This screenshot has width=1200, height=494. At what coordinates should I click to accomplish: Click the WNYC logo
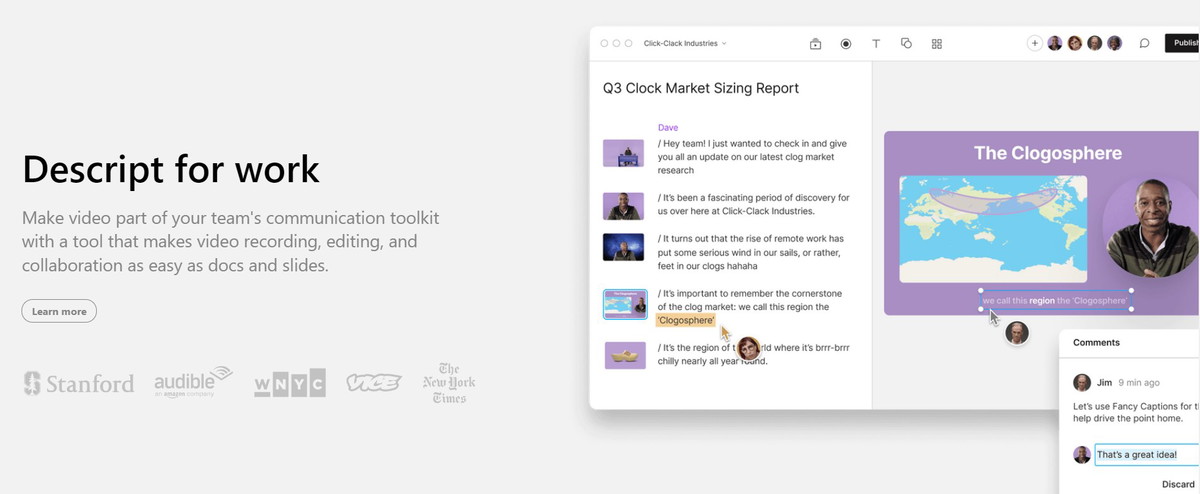(x=289, y=383)
